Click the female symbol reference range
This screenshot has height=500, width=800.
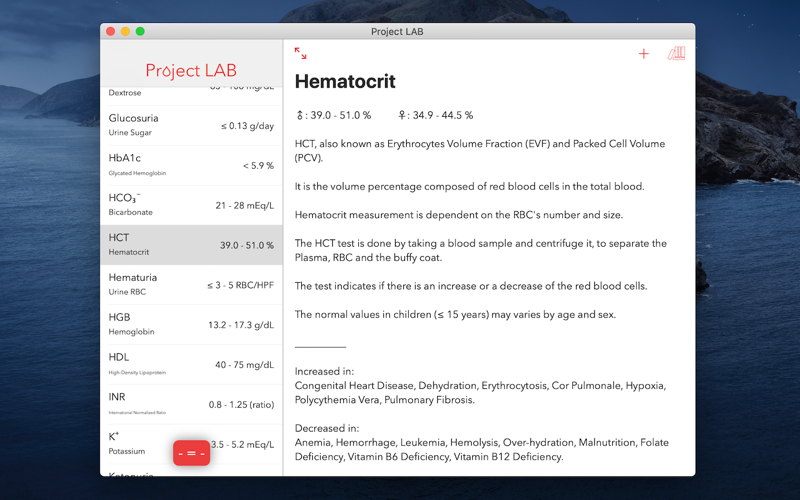coord(436,115)
